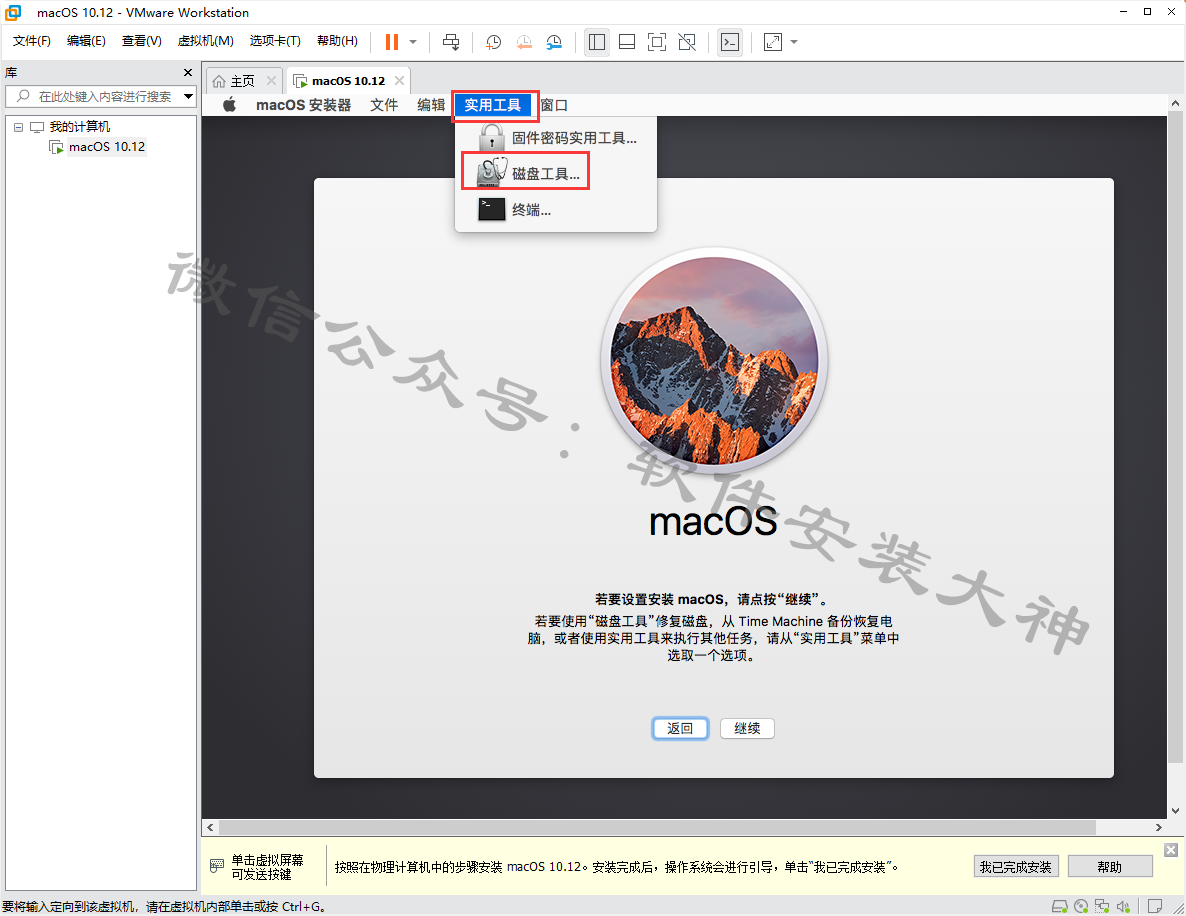
Task: Click the hard disk status icon
Action: click(1060, 906)
